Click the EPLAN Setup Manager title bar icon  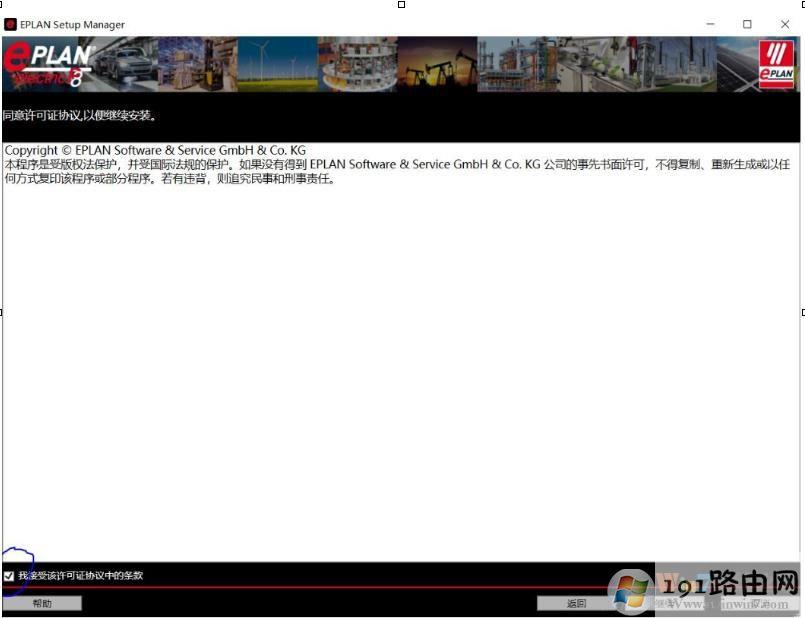pos(11,24)
